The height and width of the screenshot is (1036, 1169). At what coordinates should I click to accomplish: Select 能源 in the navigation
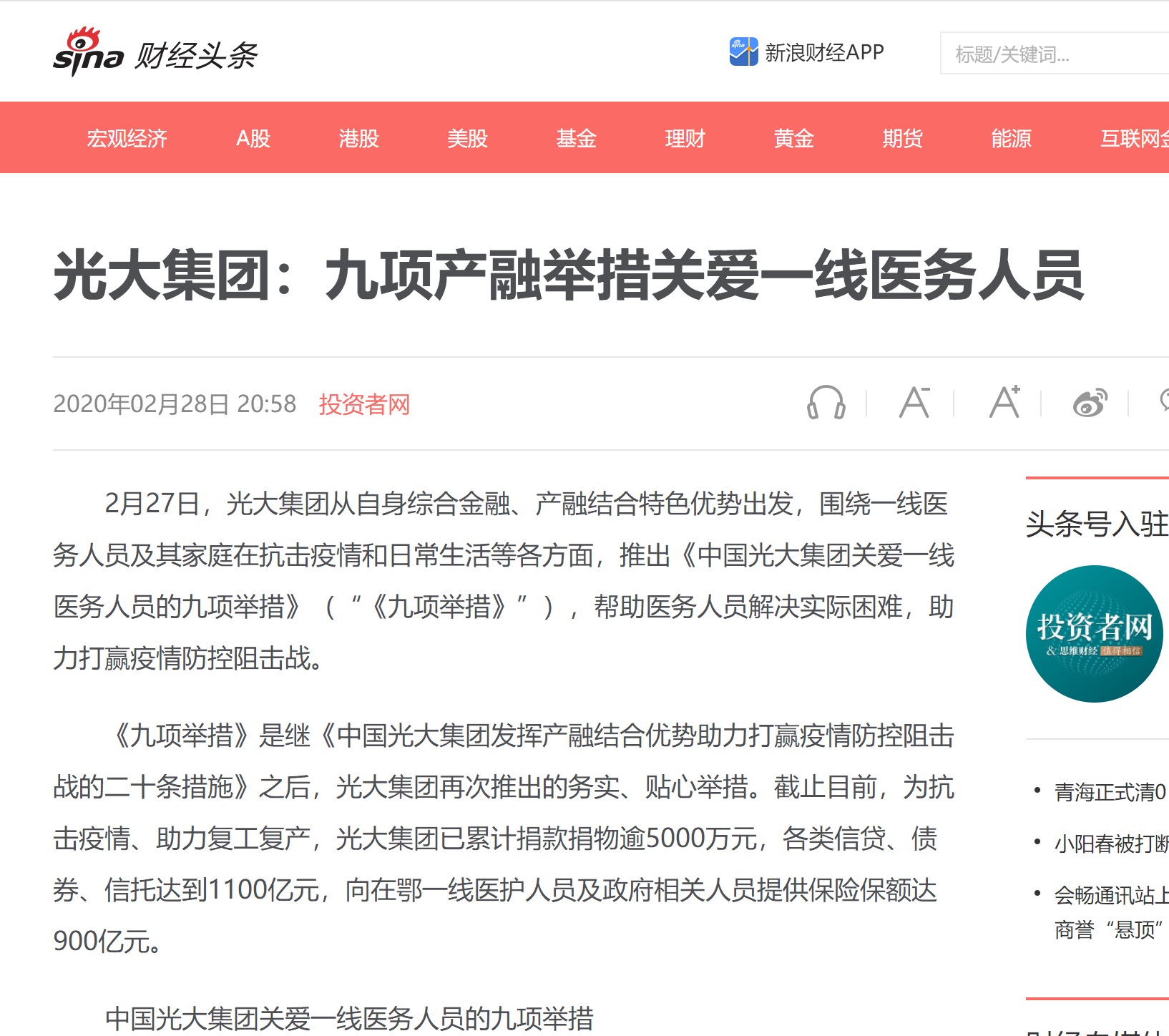(1011, 138)
